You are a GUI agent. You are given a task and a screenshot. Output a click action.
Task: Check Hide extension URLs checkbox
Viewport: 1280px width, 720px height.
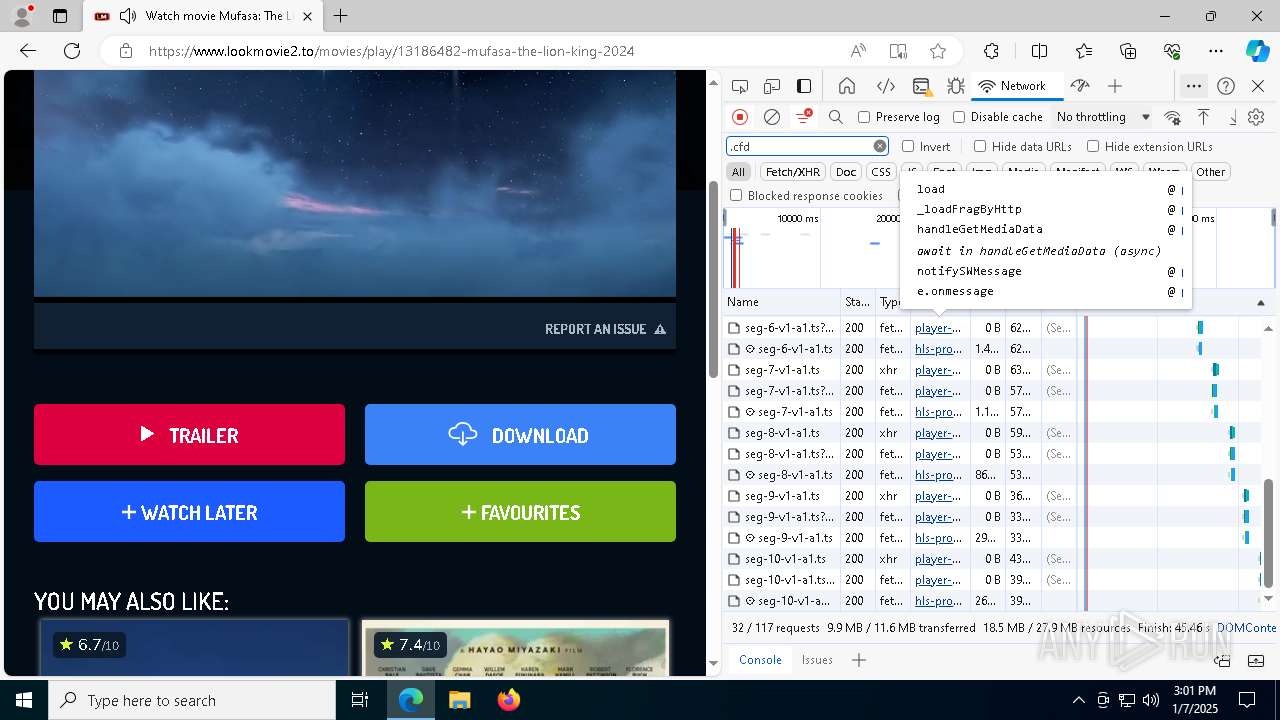[x=1093, y=146]
